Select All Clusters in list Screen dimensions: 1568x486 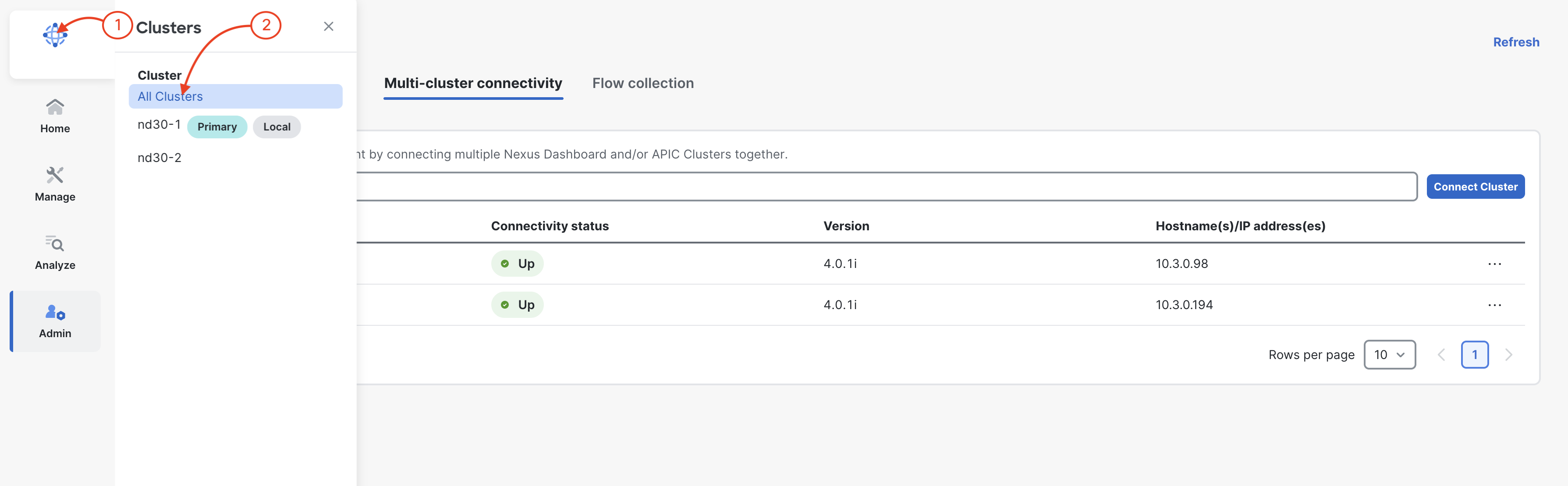tap(236, 96)
